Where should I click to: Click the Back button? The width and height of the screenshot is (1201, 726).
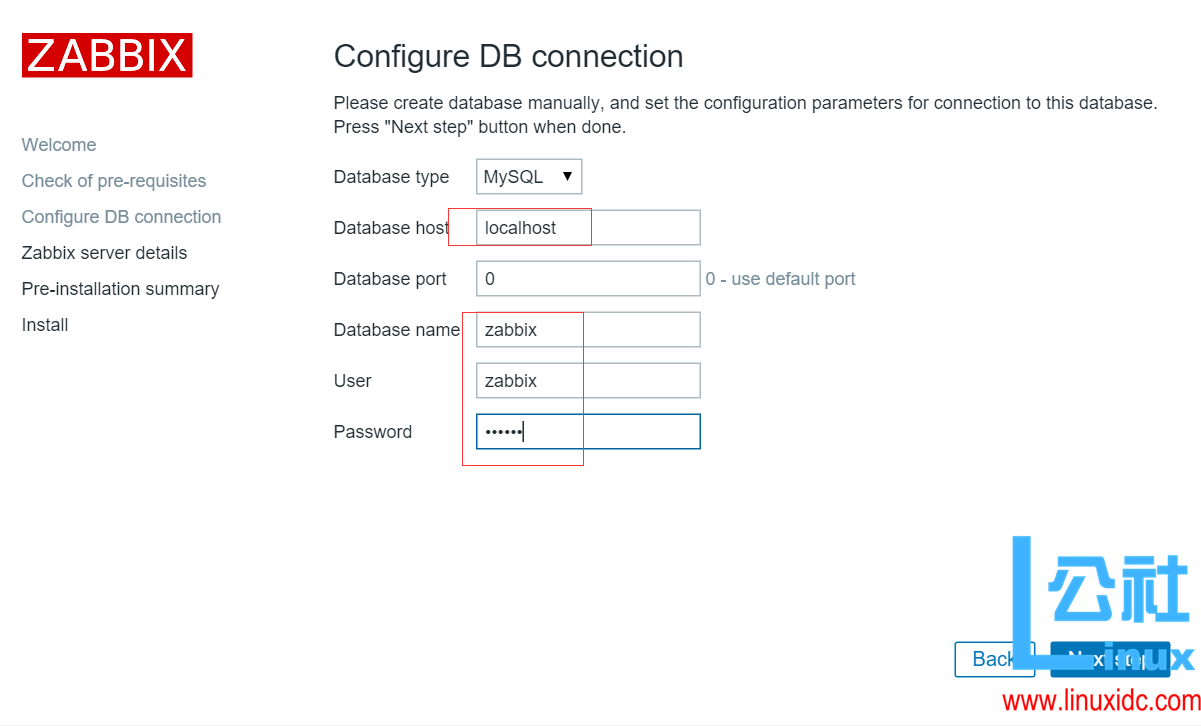pos(994,659)
